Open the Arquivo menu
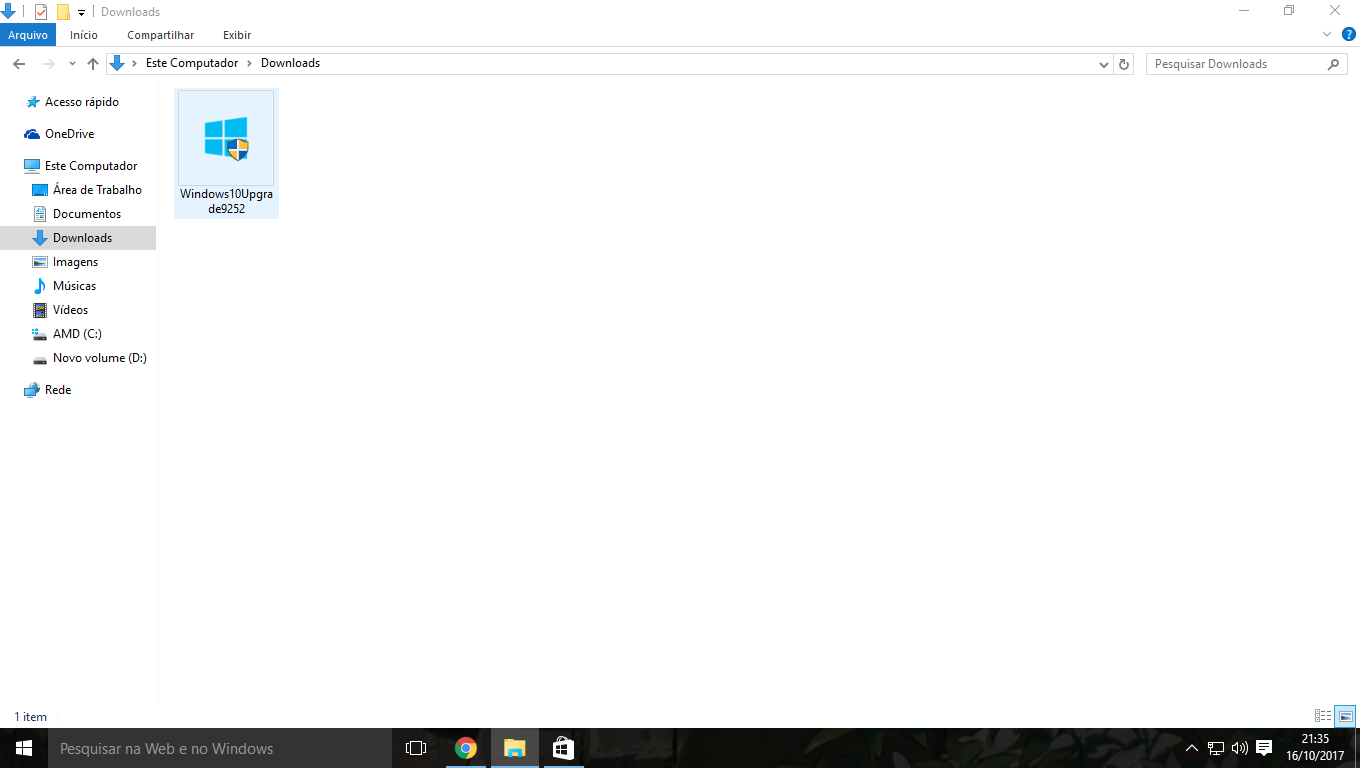 pyautogui.click(x=28, y=35)
